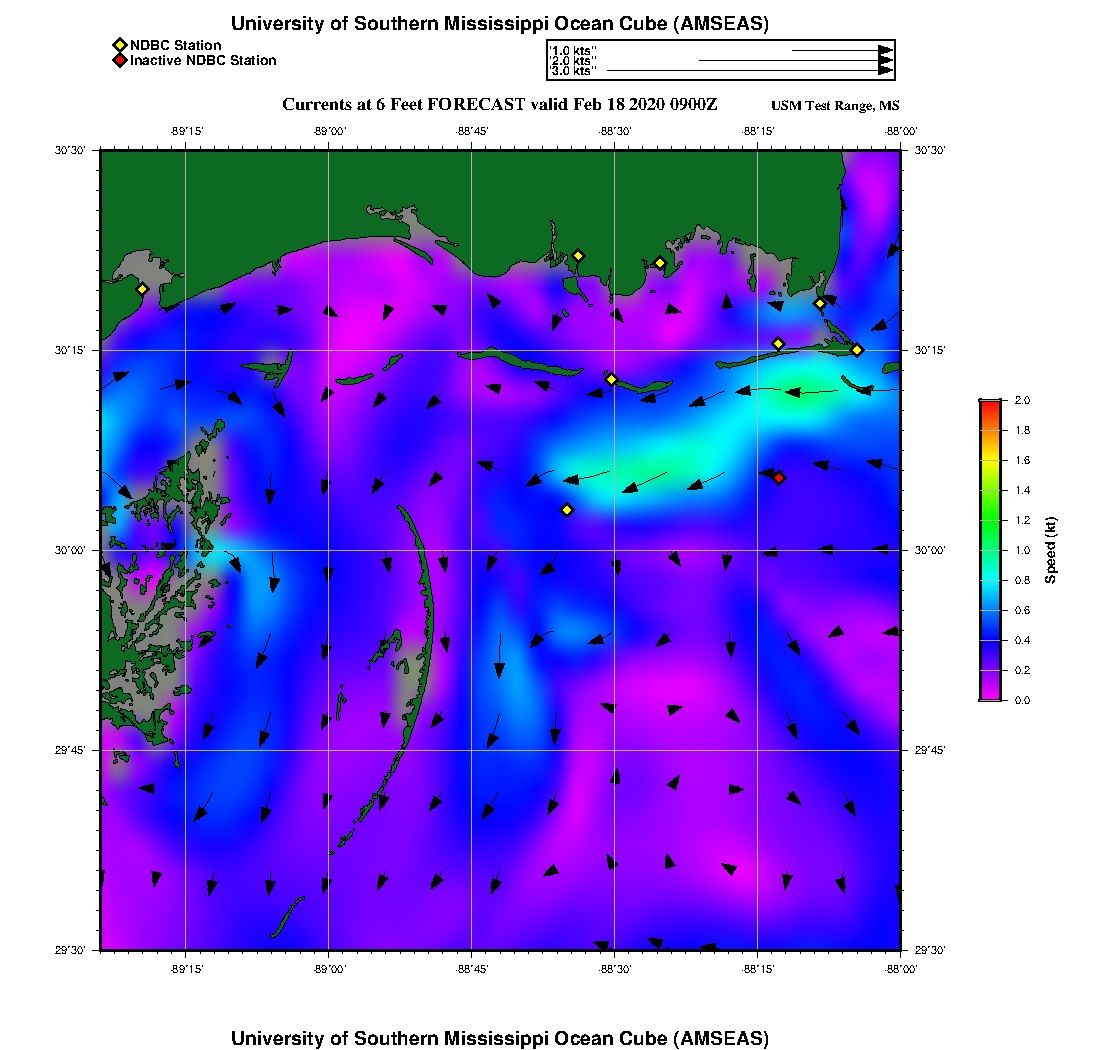The height and width of the screenshot is (1050, 1100).
Task: Click the southernmost yellow station marker
Action: tap(567, 510)
